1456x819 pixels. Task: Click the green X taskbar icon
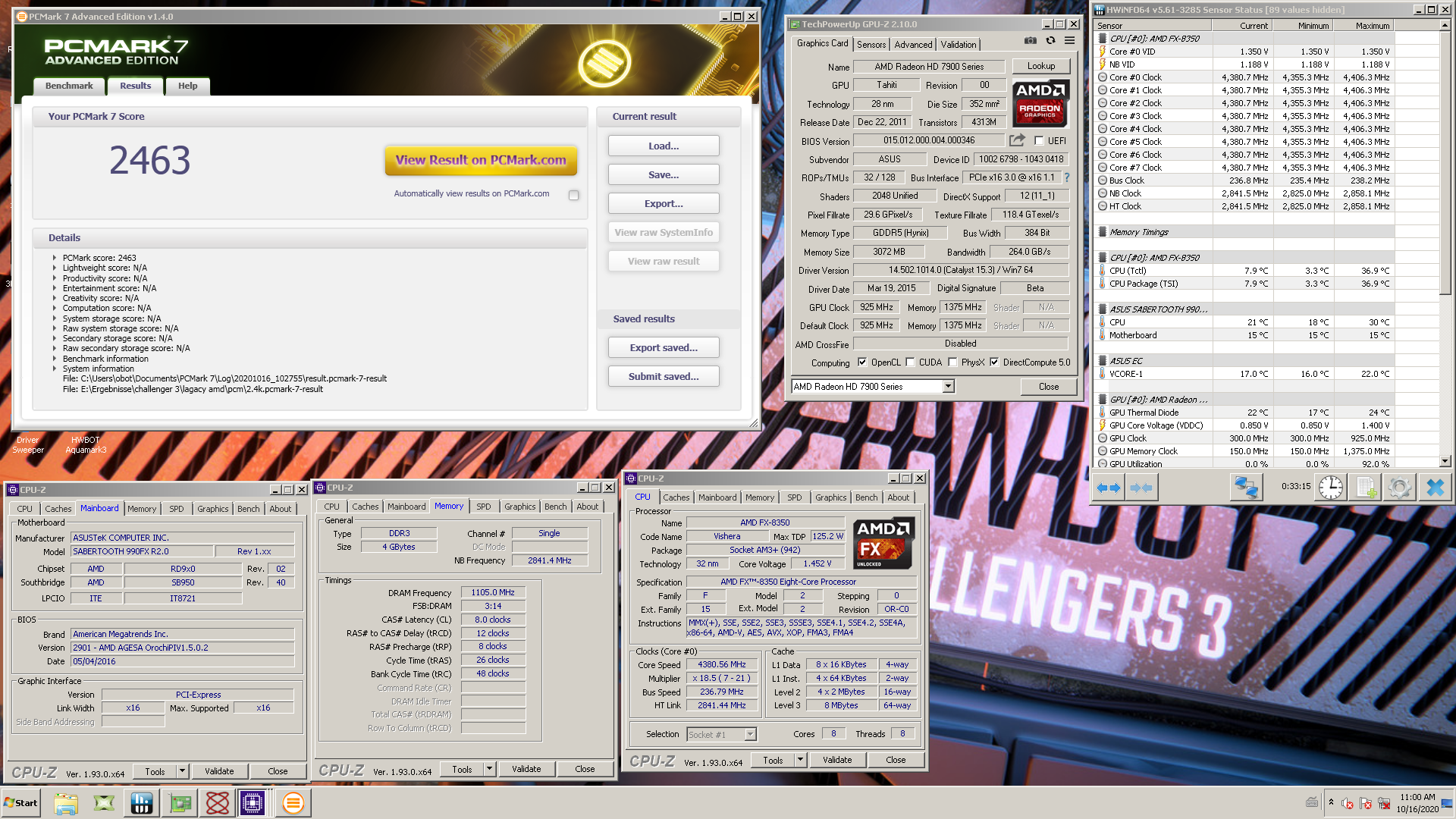pyautogui.click(x=104, y=803)
